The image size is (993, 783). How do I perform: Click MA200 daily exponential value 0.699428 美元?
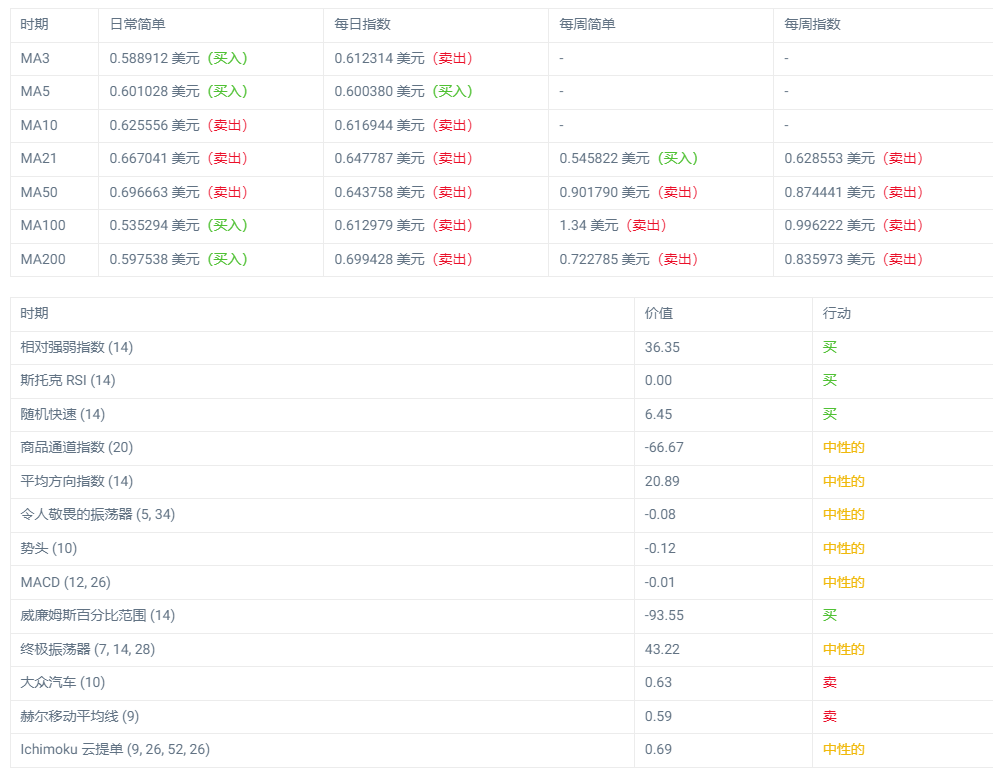pyautogui.click(x=379, y=259)
